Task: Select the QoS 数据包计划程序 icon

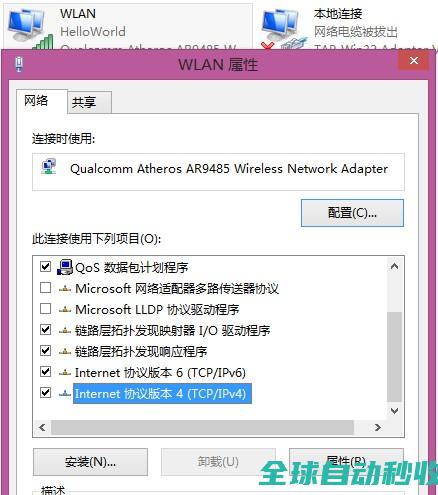Action: 65,267
